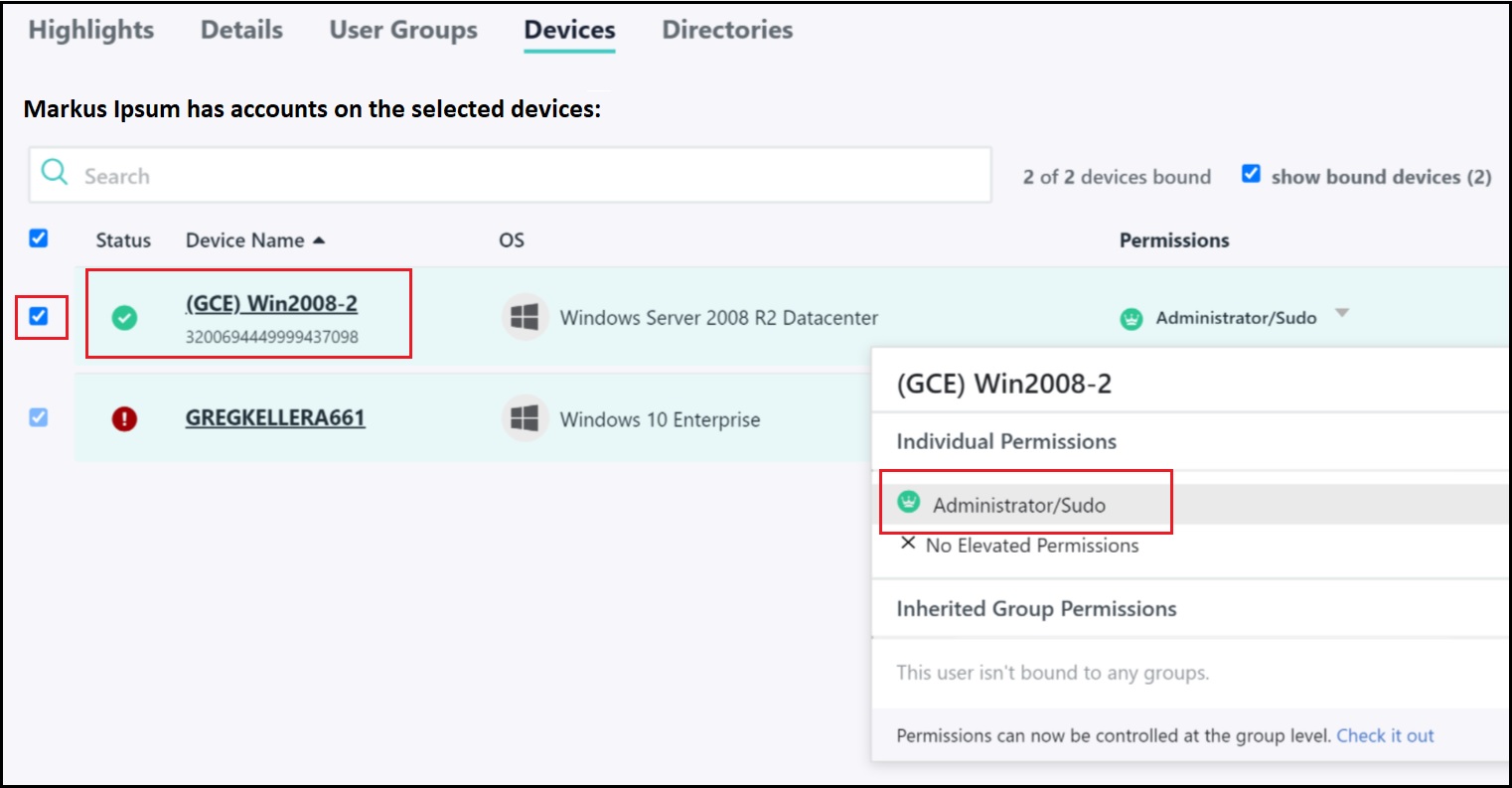Image resolution: width=1512 pixels, height=788 pixels.
Task: Switch to the Directories tab
Action: tap(728, 30)
